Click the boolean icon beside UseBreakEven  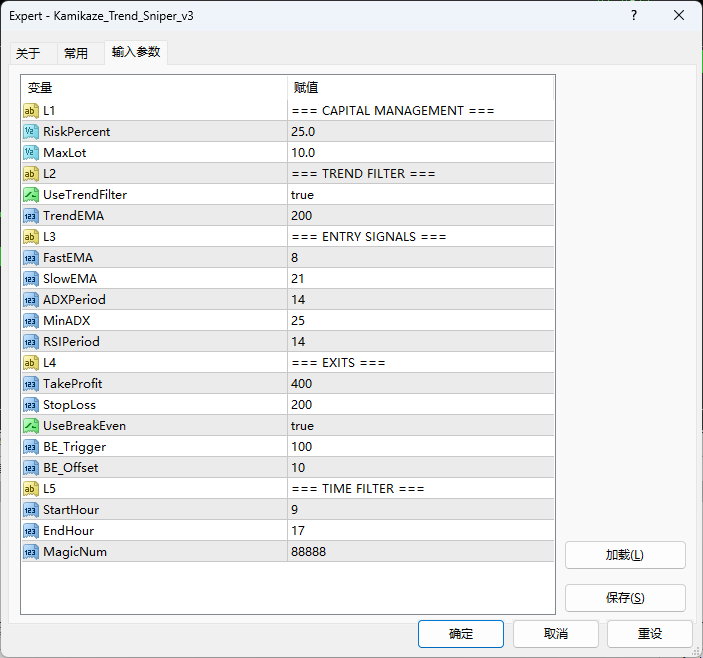click(x=31, y=425)
